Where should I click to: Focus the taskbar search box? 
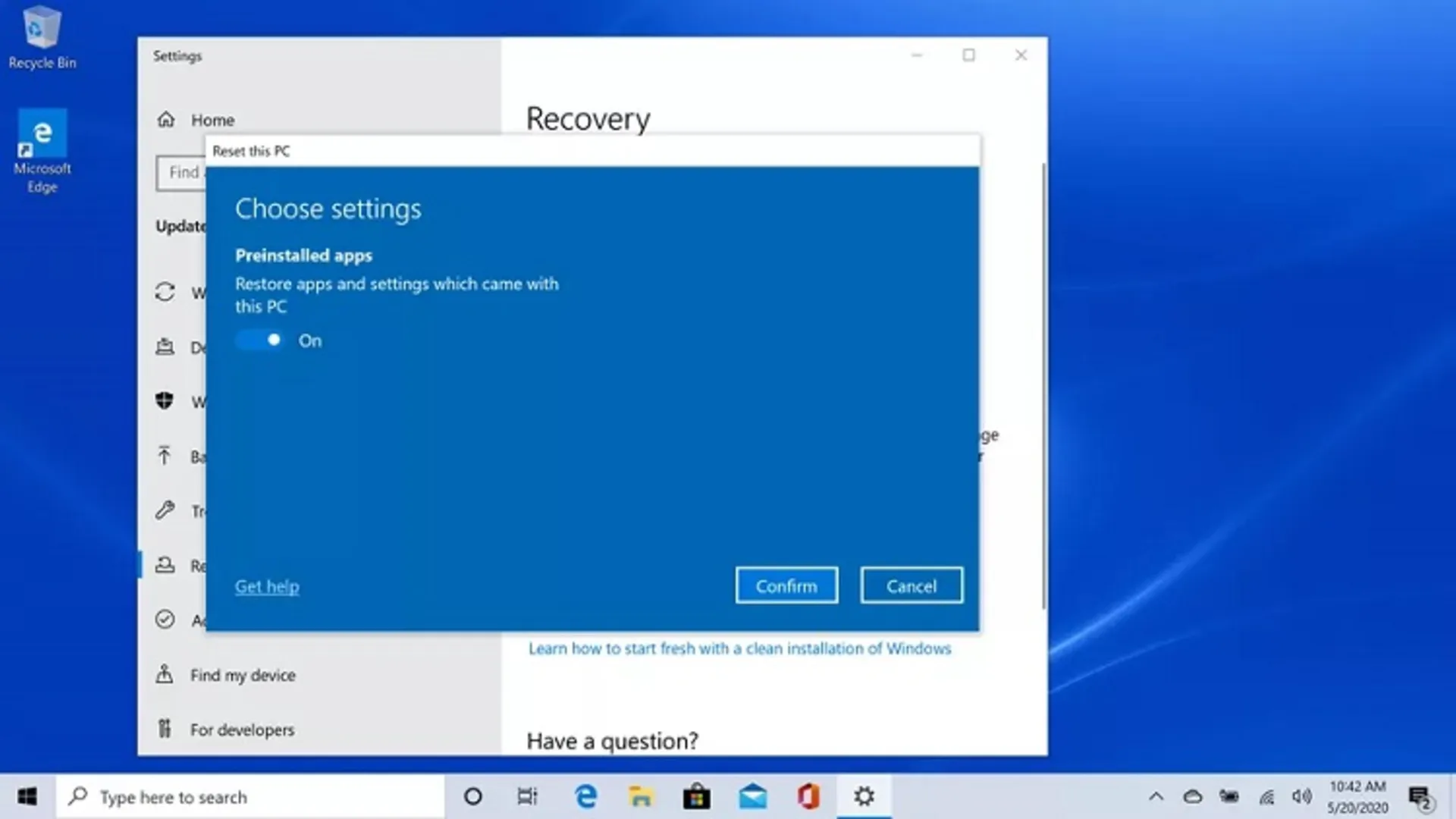coord(250,797)
